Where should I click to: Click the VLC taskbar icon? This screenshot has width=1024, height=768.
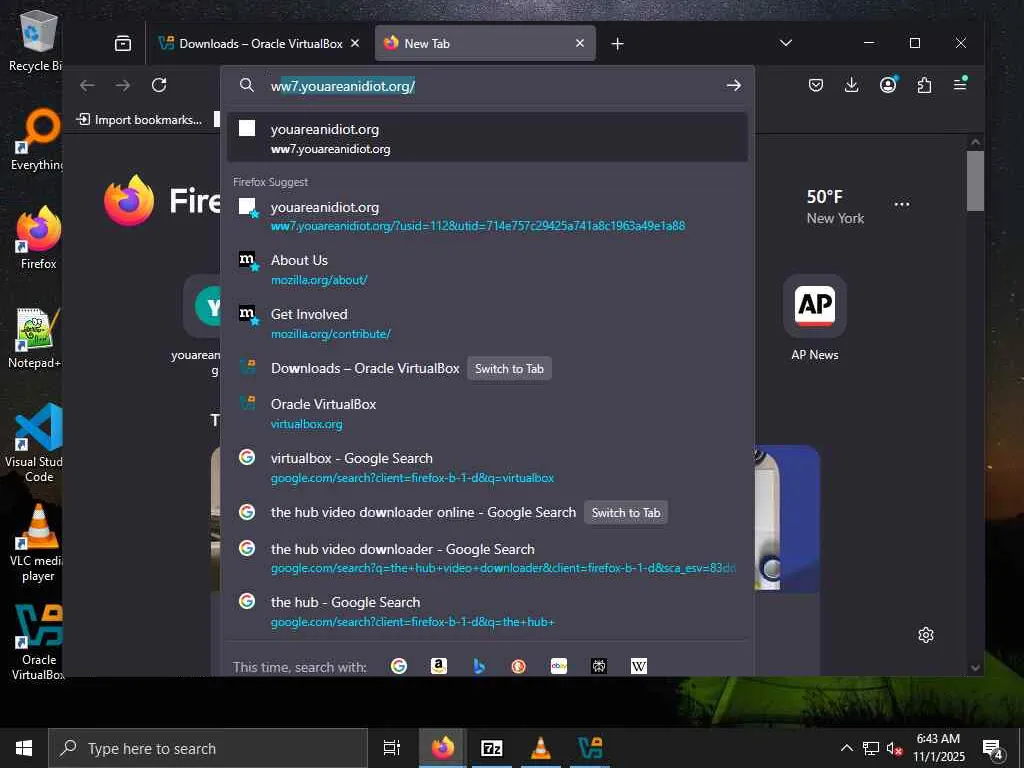pos(541,748)
